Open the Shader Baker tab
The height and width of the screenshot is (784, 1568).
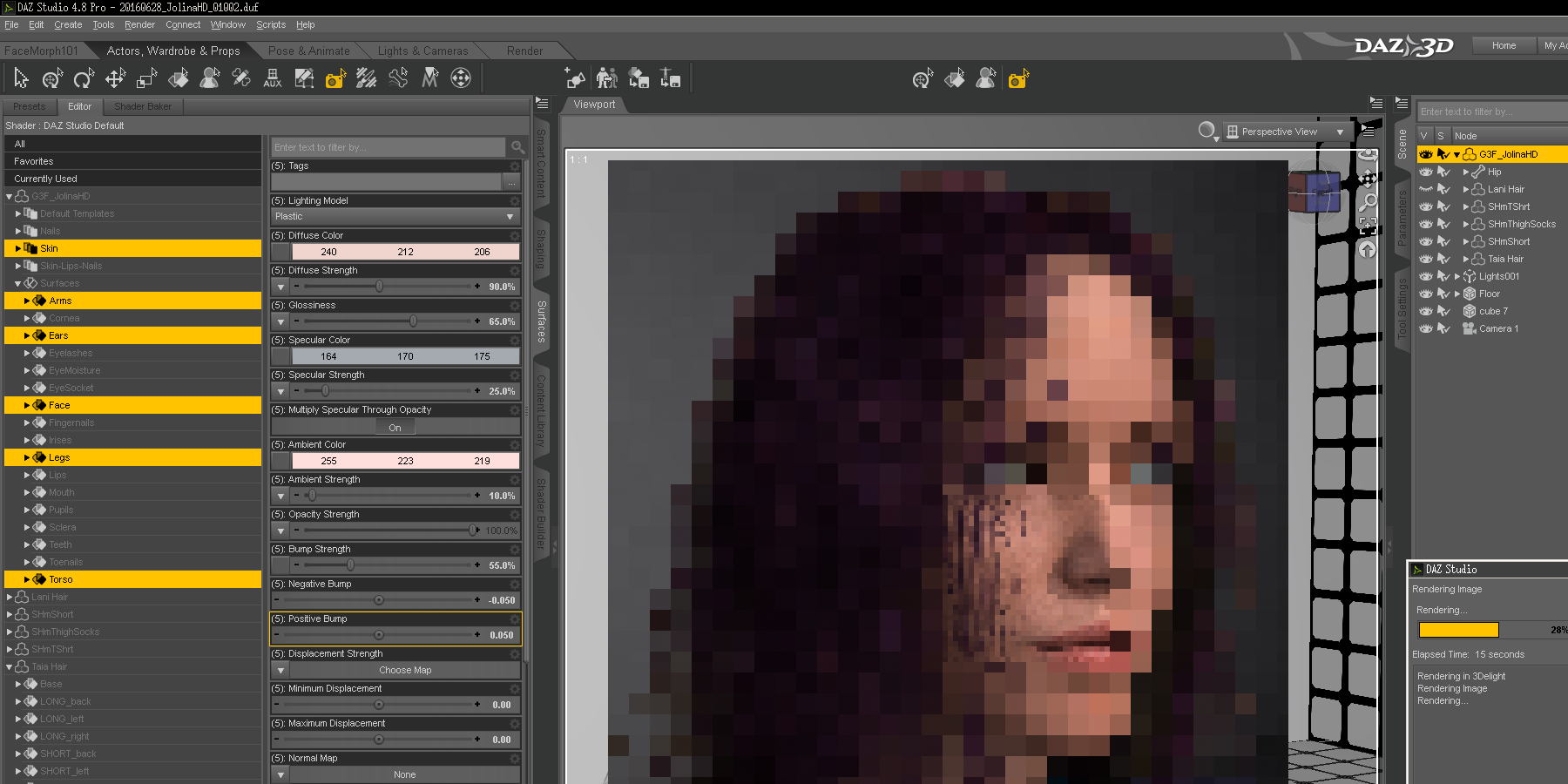(143, 106)
